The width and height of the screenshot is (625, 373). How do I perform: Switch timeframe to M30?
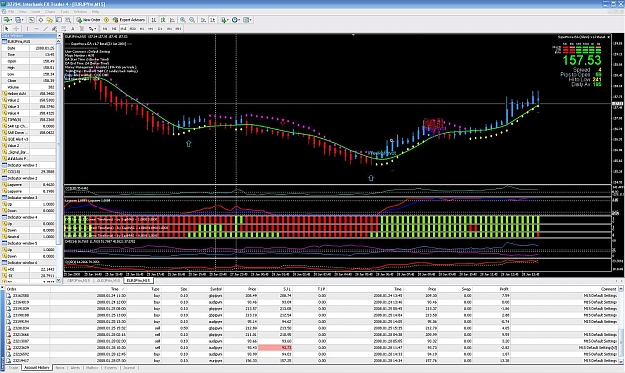pos(133,29)
